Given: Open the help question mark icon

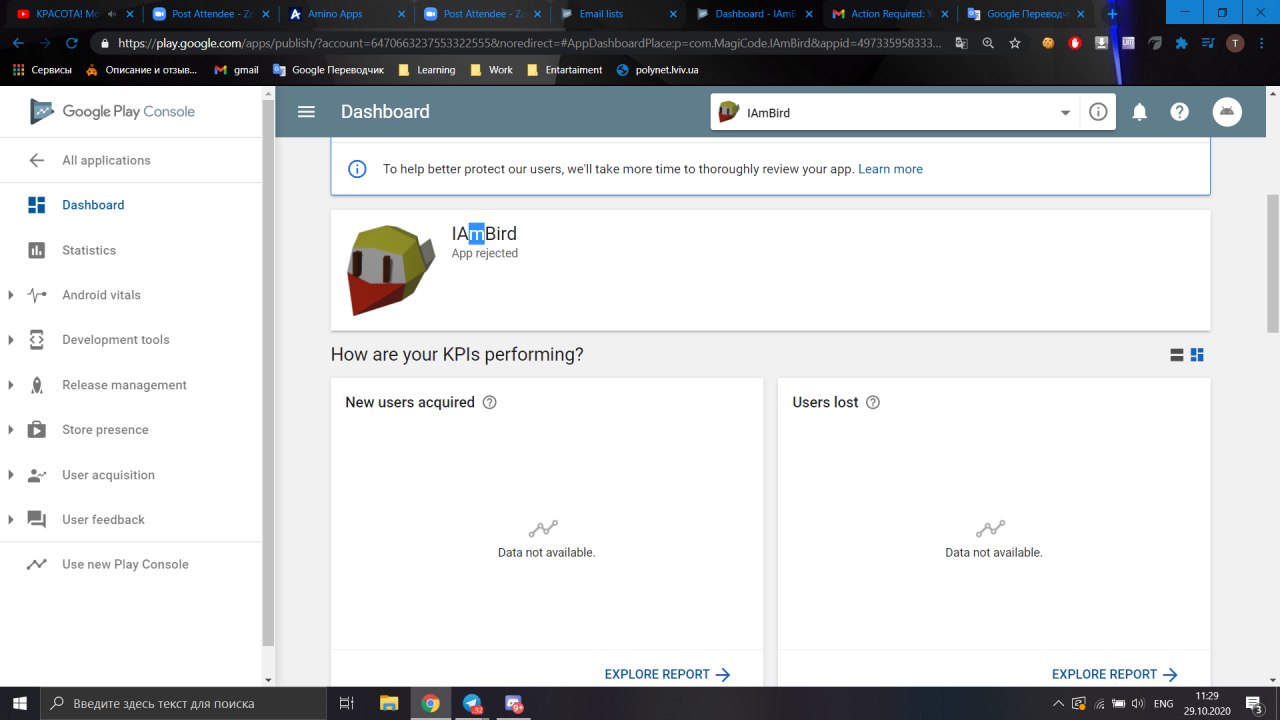Looking at the screenshot, I should point(1180,112).
